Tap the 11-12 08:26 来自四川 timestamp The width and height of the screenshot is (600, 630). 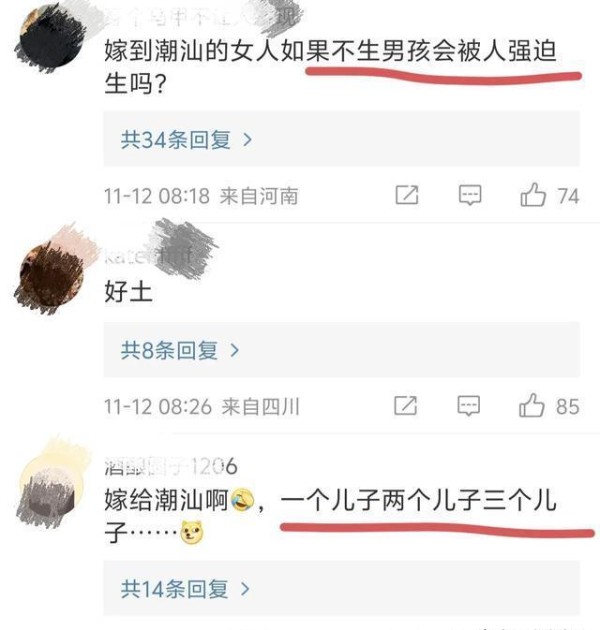tap(202, 407)
